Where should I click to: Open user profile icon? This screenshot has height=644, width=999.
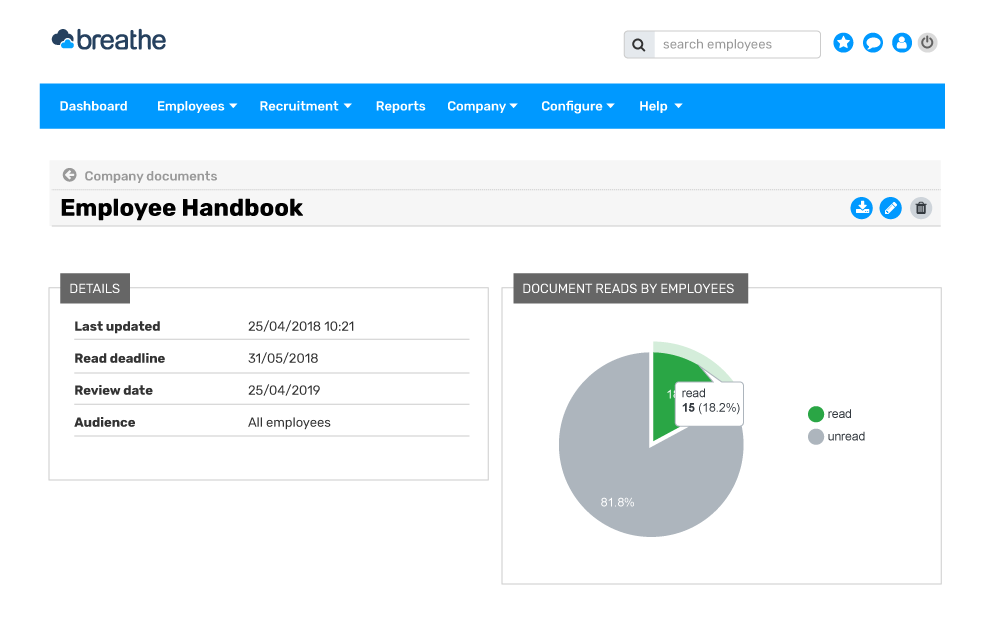(901, 43)
